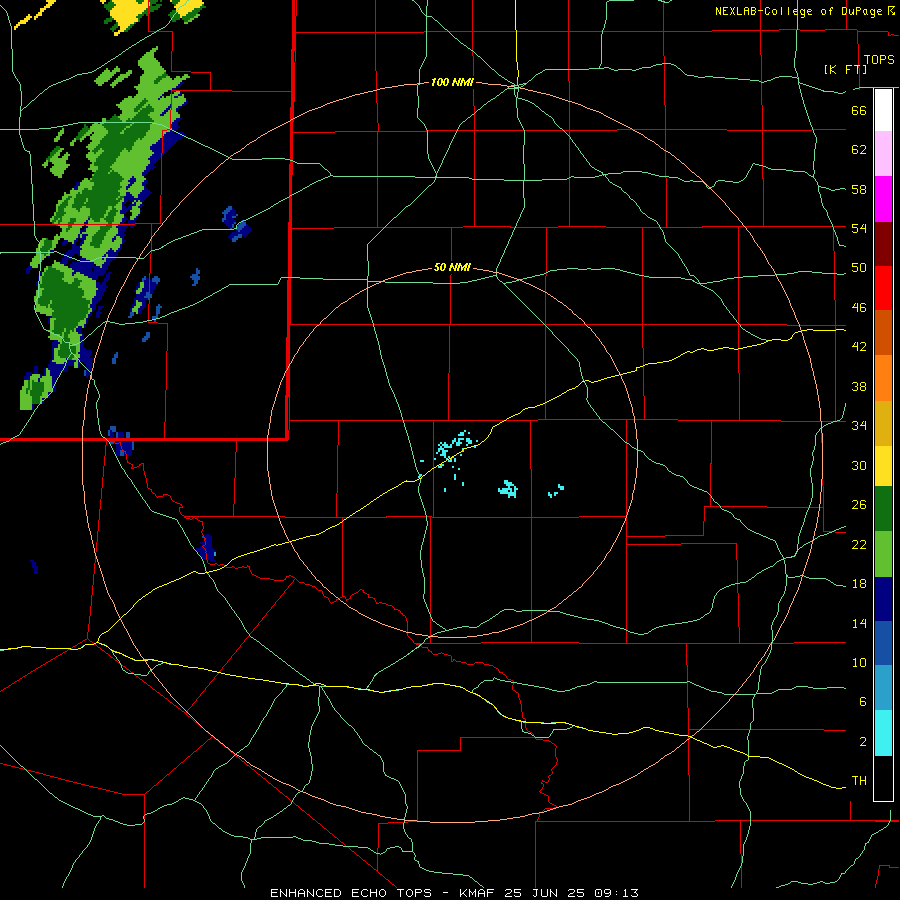Click the 'TOPS' legend heading
The image size is (900, 900).
pyautogui.click(x=879, y=60)
